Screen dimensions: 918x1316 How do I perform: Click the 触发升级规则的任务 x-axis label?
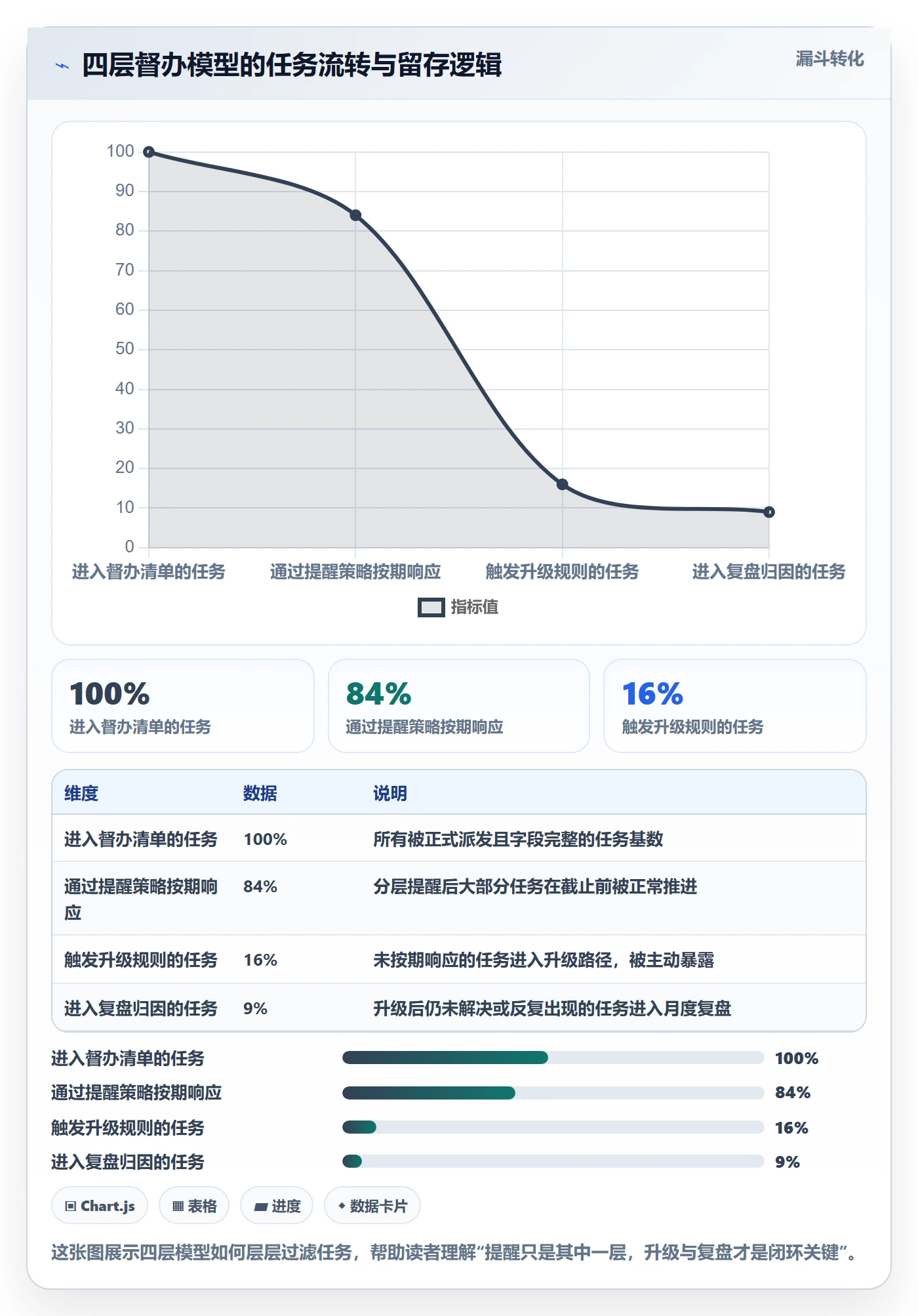point(562,572)
